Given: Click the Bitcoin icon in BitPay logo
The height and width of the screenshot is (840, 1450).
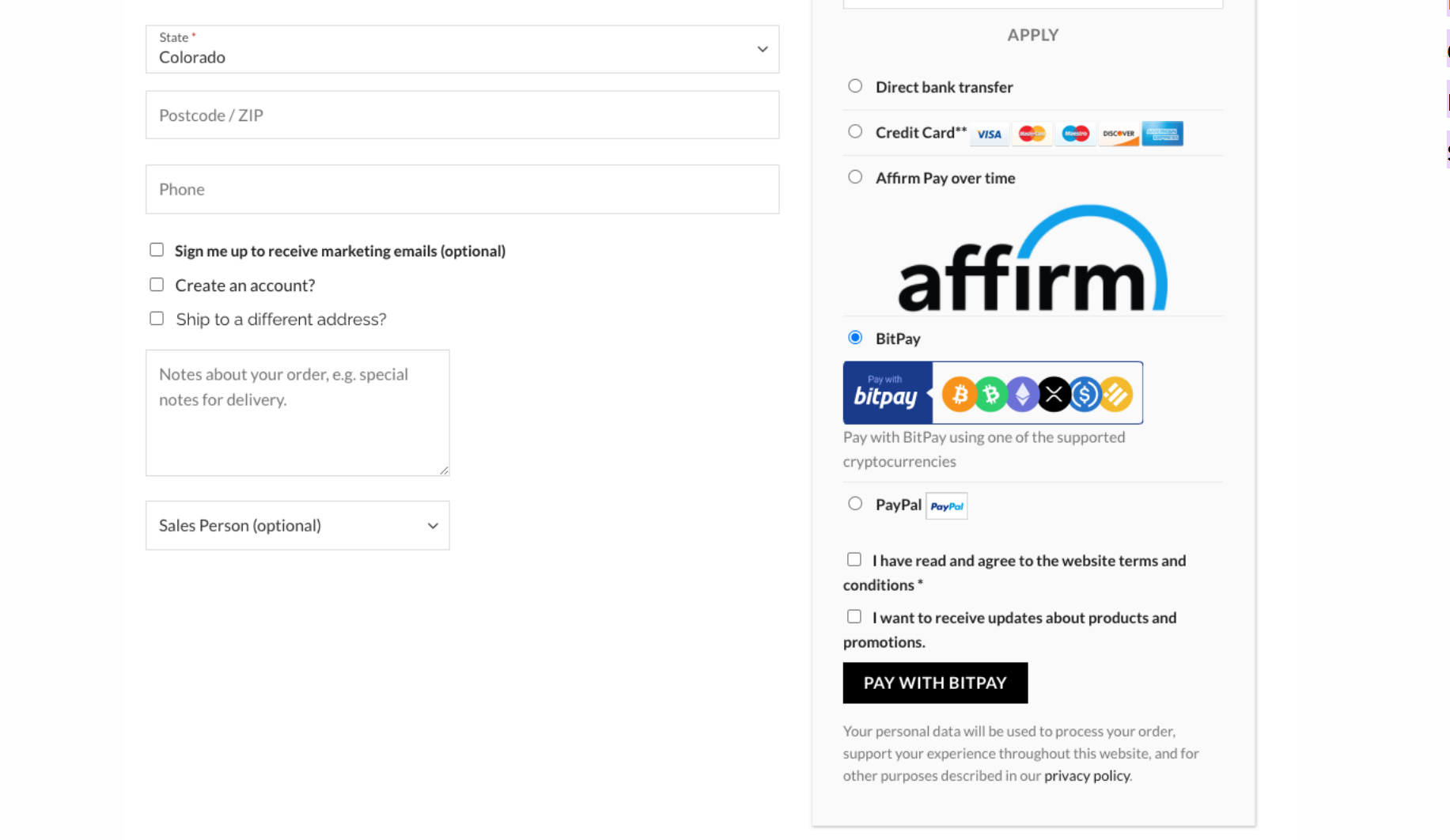Looking at the screenshot, I should click(959, 393).
